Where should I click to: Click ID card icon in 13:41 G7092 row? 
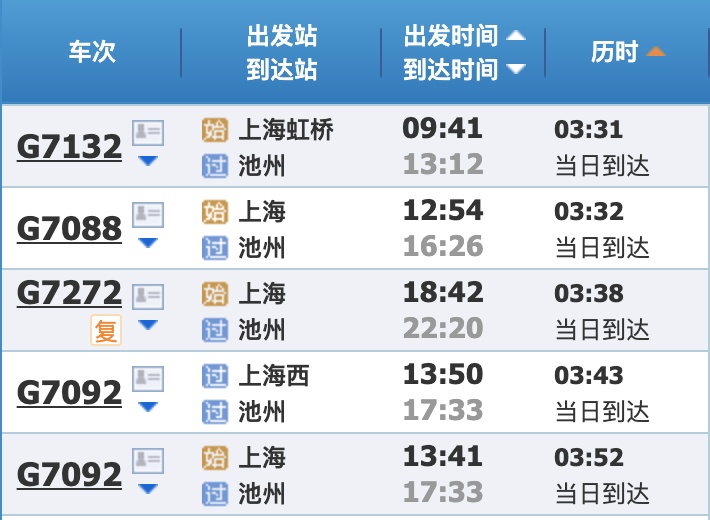click(148, 461)
